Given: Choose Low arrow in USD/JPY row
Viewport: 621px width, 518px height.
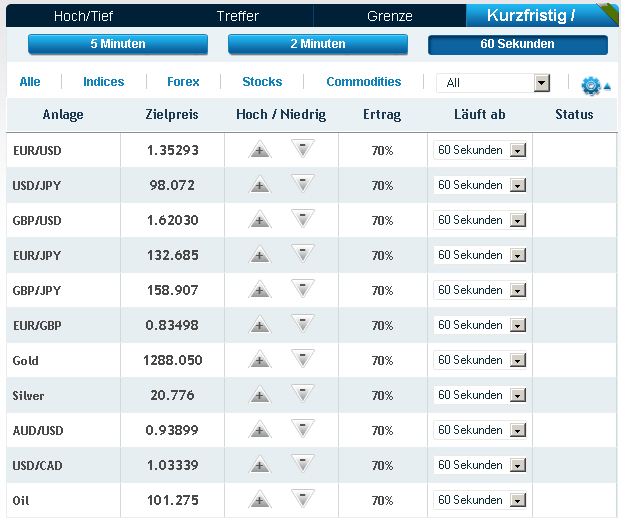Looking at the screenshot, I should coord(303,183).
